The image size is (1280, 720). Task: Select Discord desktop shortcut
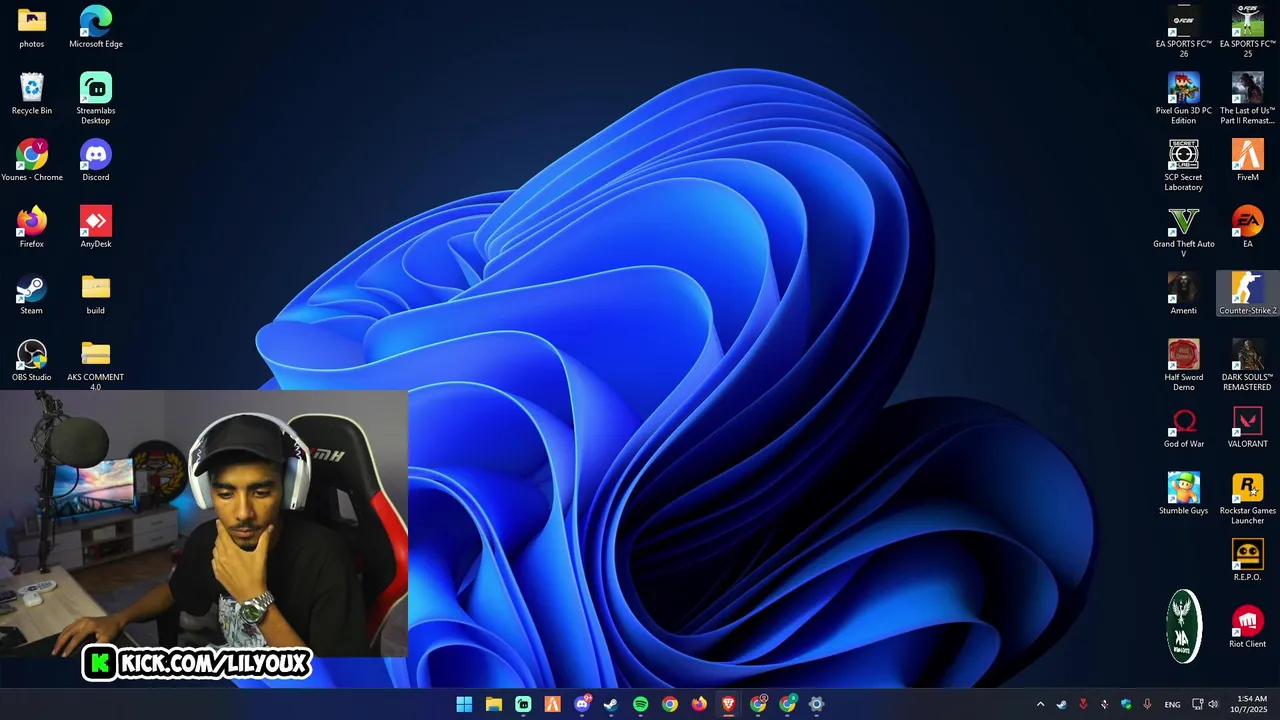[96, 161]
